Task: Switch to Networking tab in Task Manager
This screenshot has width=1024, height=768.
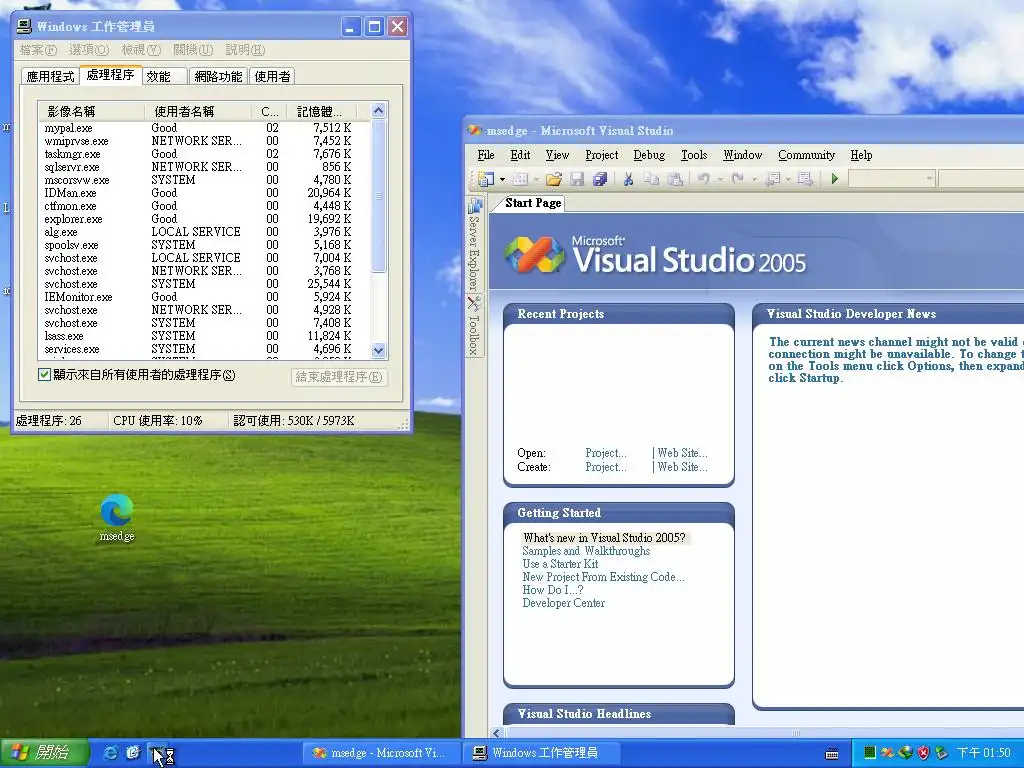Action: pyautogui.click(x=218, y=76)
